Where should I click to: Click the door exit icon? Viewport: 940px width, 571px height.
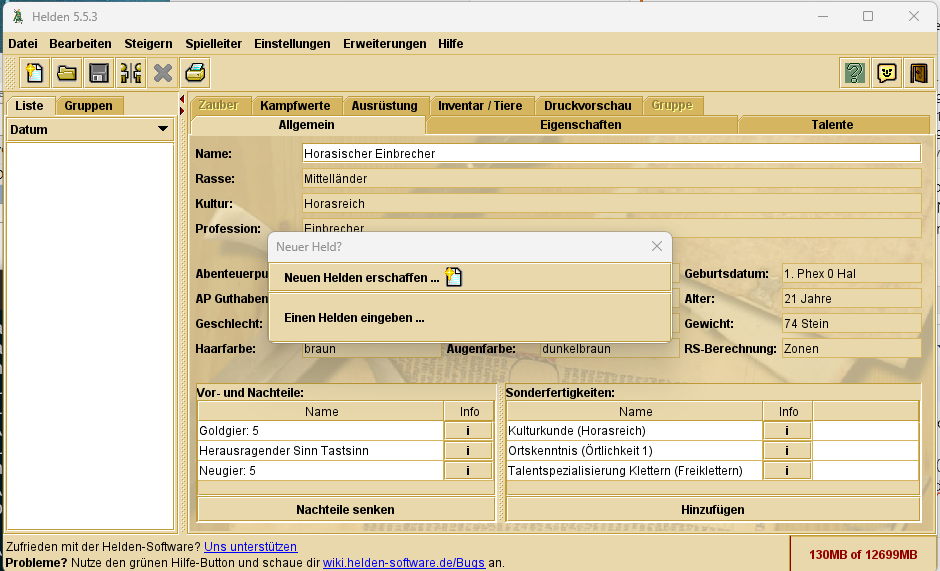pos(919,73)
